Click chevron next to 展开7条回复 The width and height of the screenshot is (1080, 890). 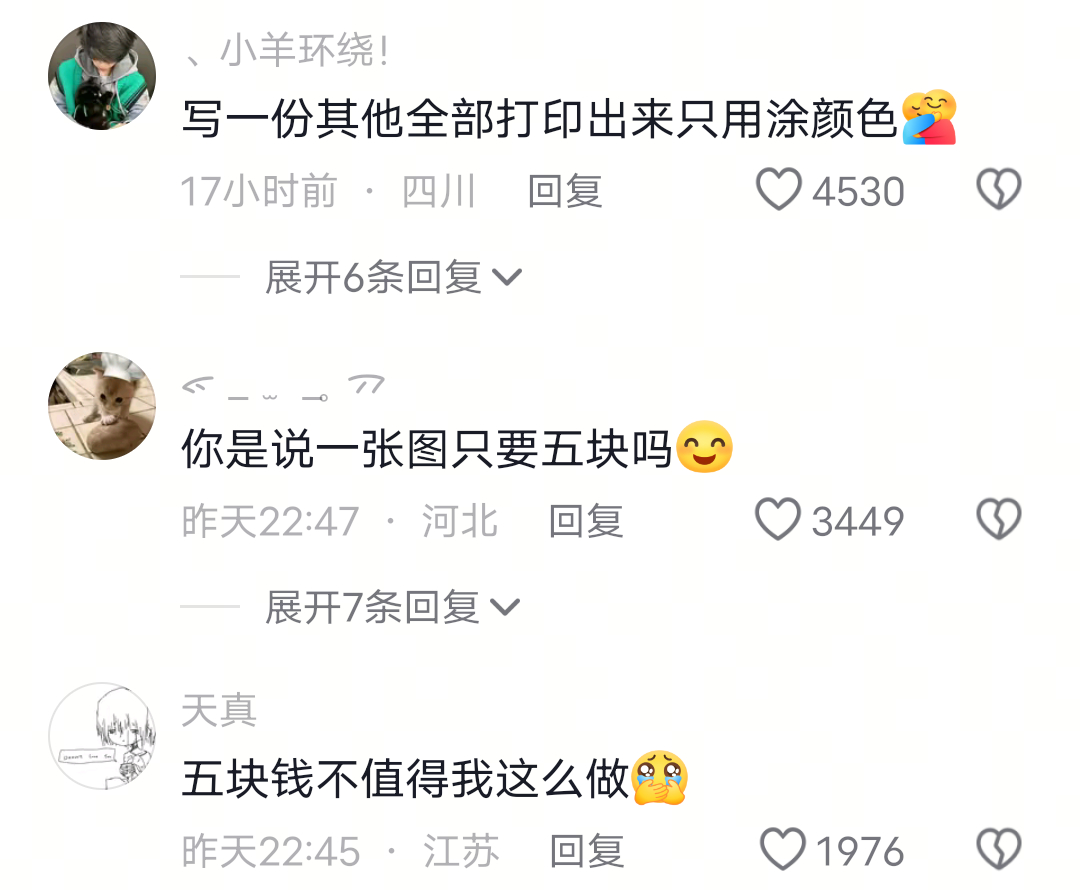(x=505, y=608)
